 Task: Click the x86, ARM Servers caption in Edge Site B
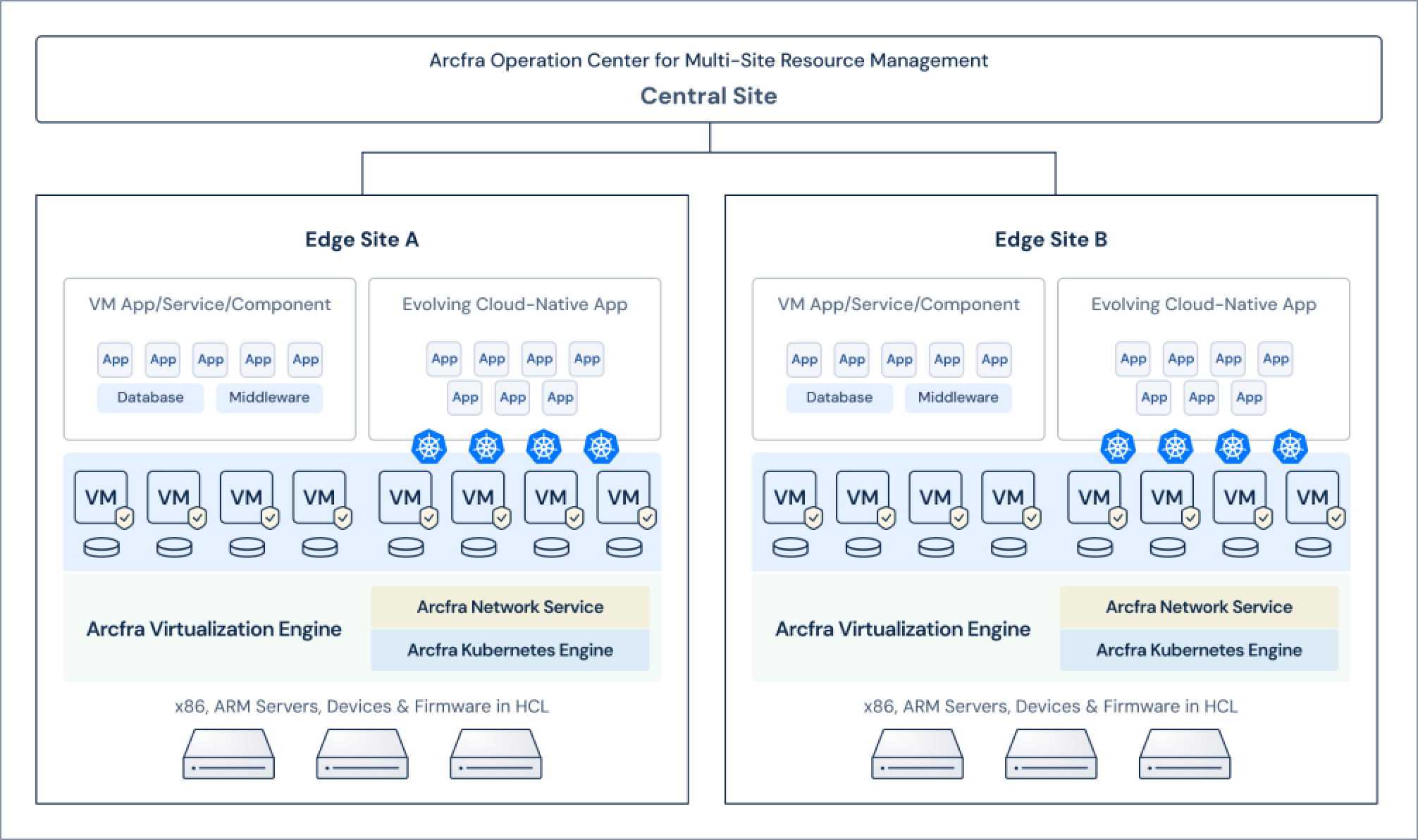pyautogui.click(x=1051, y=706)
